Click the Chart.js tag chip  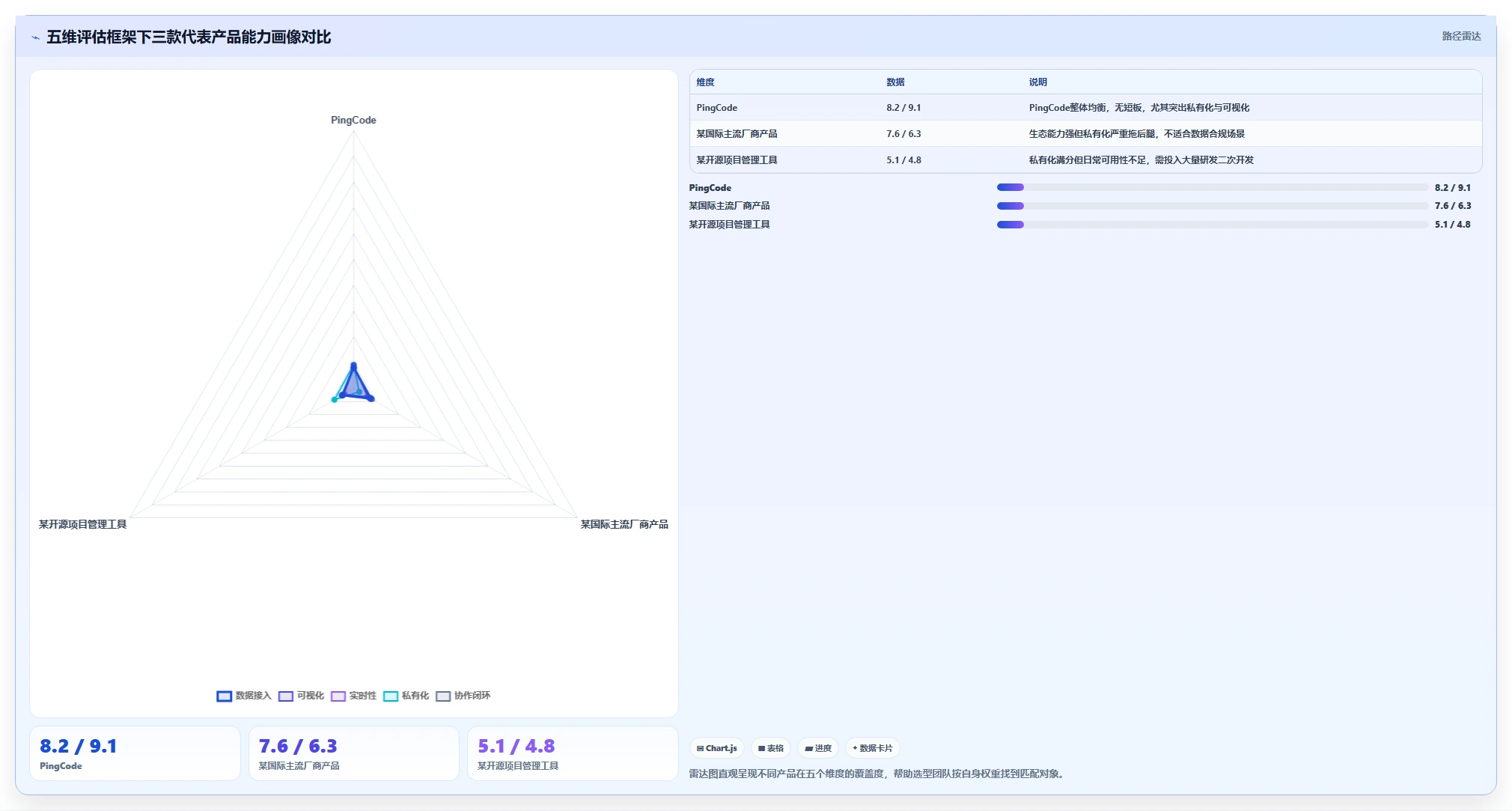717,748
